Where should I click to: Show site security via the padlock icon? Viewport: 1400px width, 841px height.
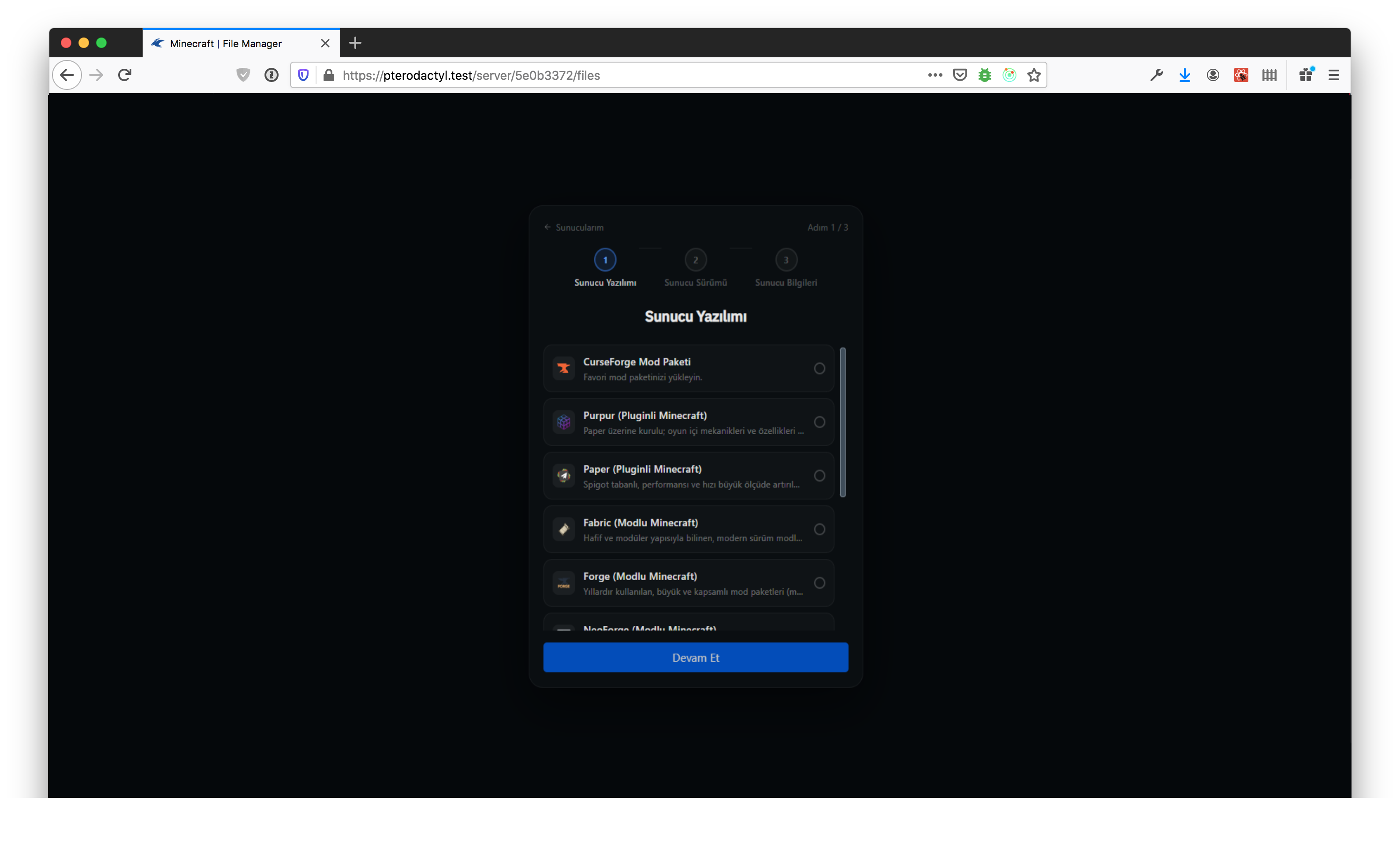point(328,75)
